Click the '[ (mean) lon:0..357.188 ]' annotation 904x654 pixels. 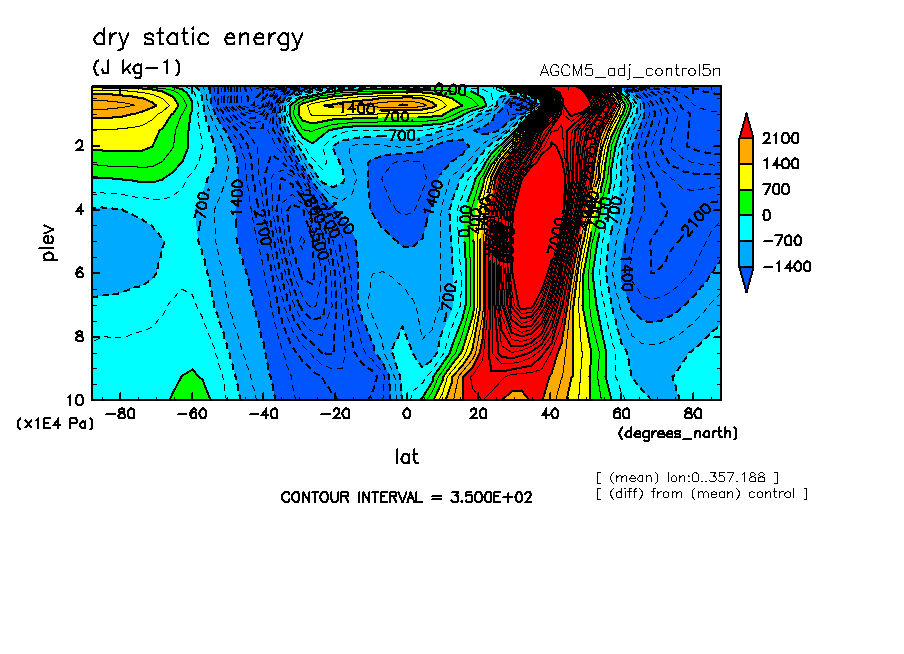click(x=687, y=478)
